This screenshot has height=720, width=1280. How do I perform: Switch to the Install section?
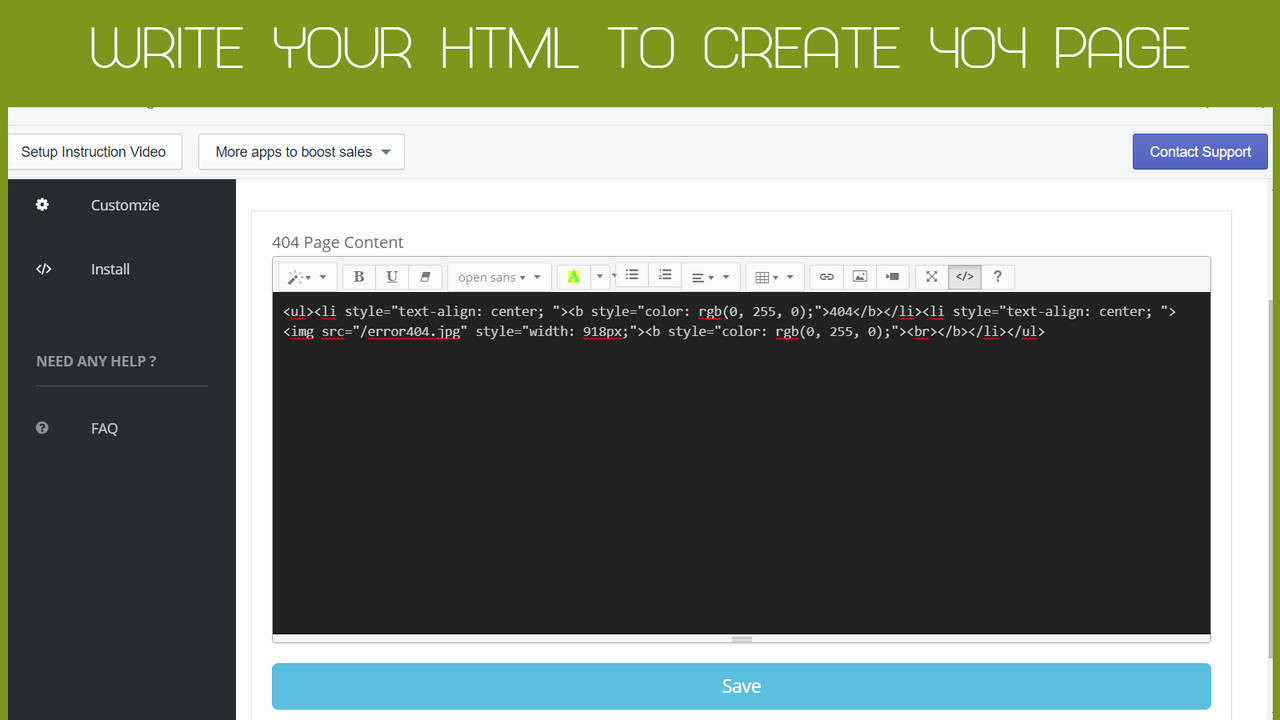(110, 268)
